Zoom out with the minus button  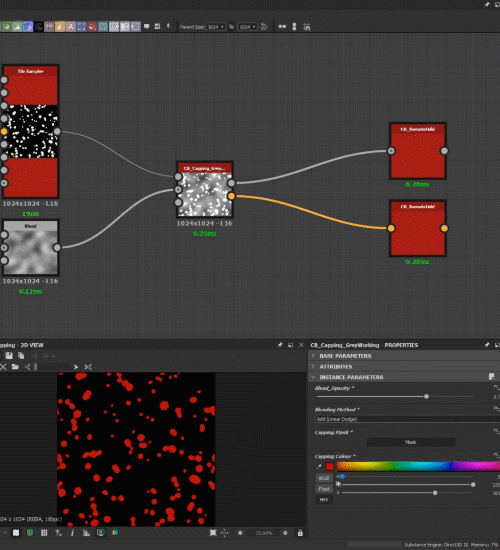click(x=240, y=533)
